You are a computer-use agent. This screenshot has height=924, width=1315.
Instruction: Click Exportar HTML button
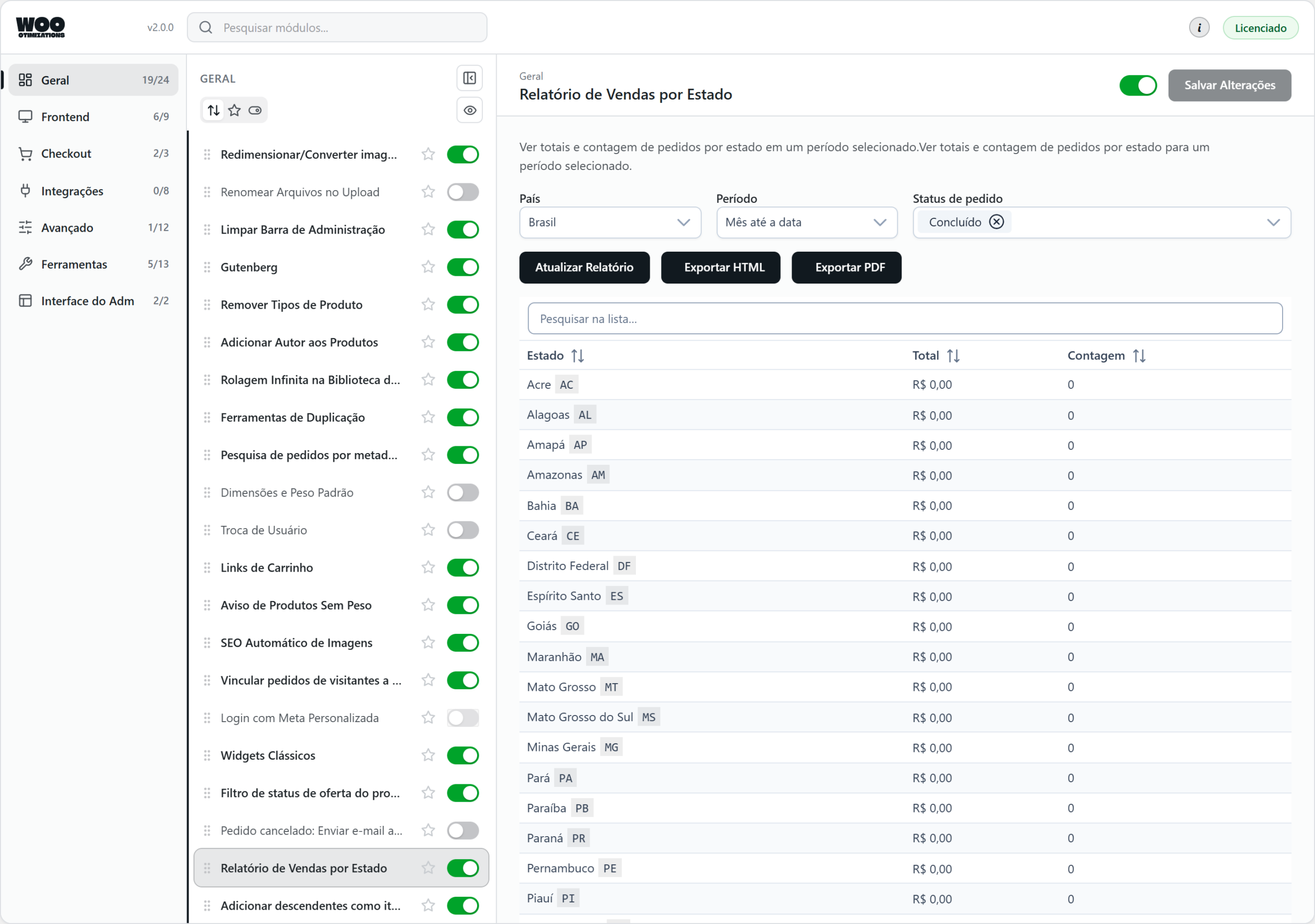pos(721,268)
